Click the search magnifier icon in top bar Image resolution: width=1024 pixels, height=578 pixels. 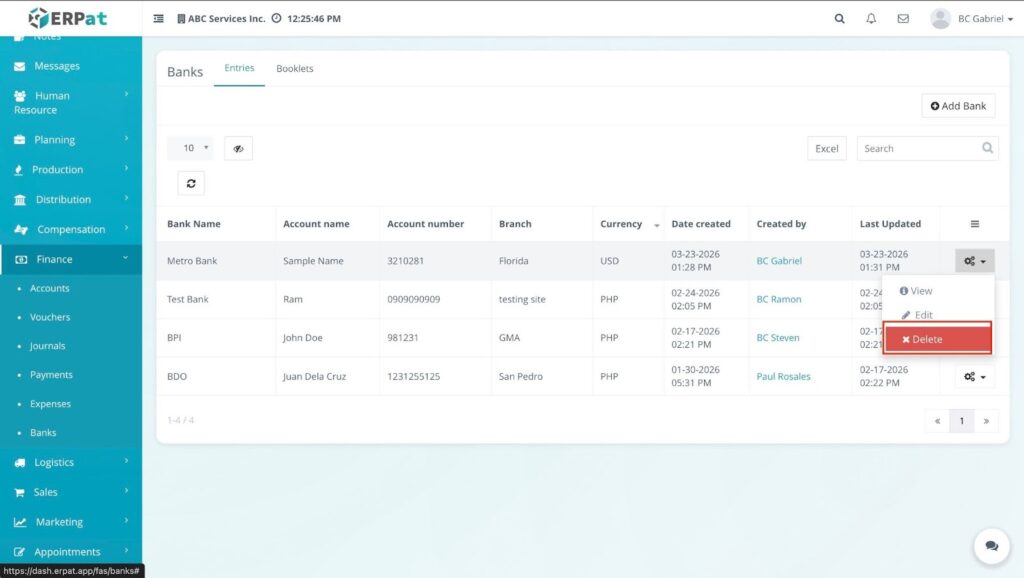[840, 18]
